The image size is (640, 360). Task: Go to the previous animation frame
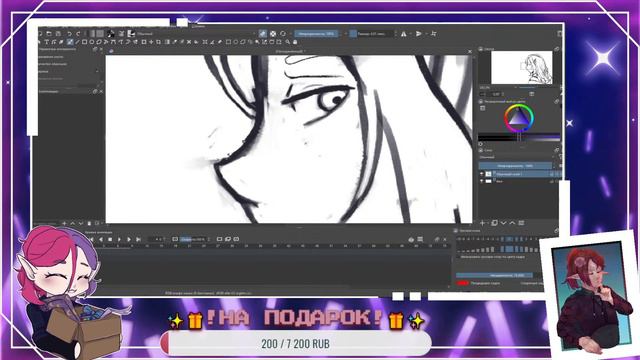point(101,239)
